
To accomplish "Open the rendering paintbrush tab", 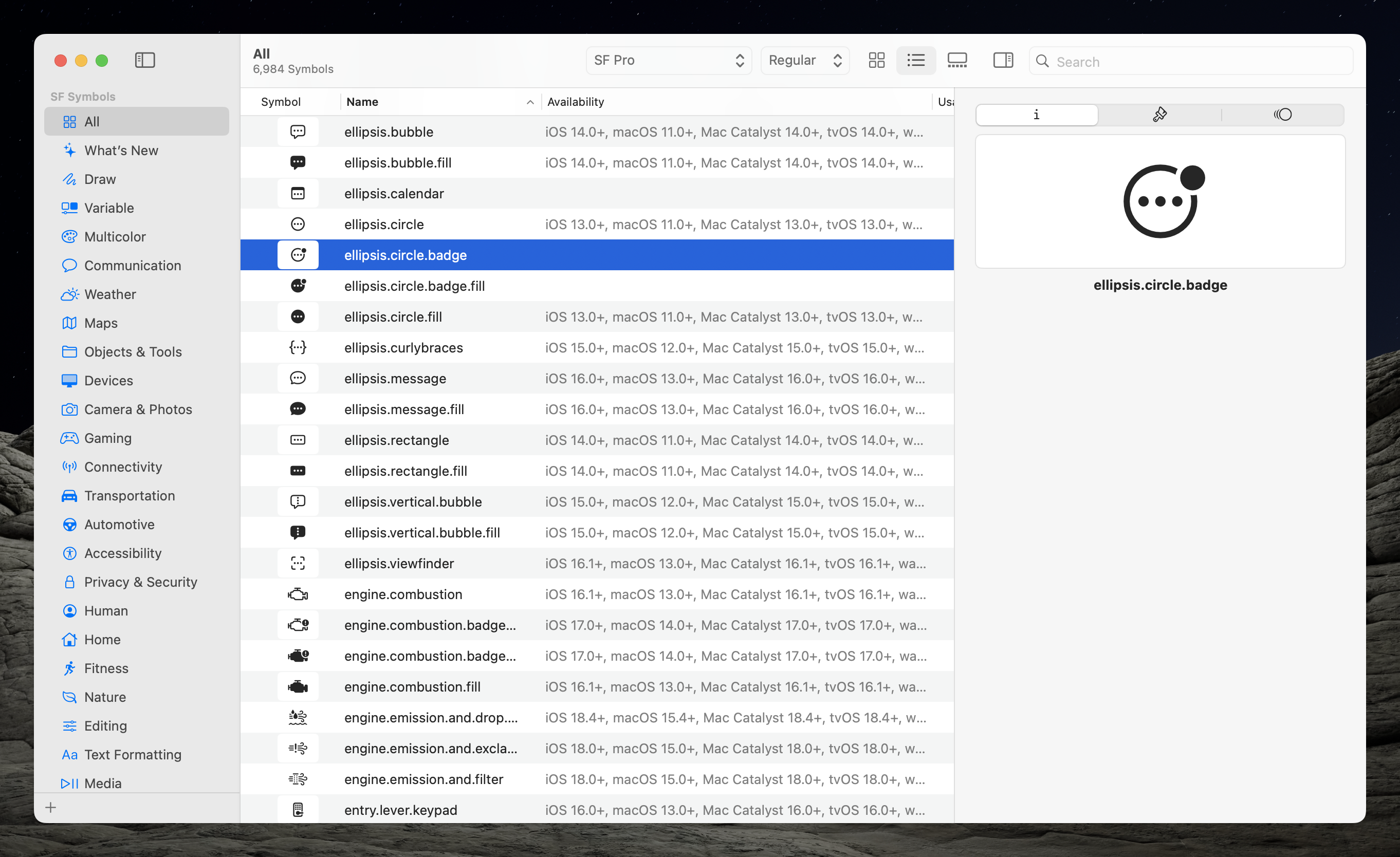I will 1159,115.
